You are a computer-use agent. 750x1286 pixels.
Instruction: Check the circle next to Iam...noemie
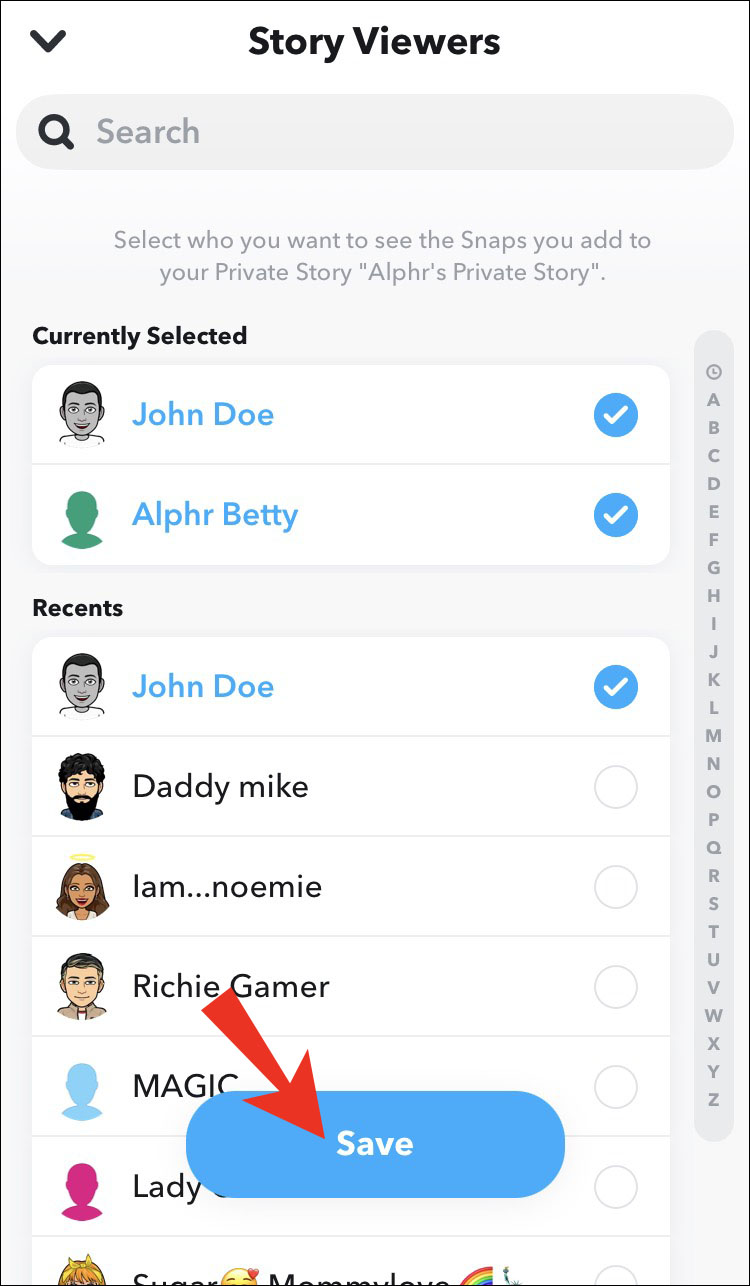pyautogui.click(x=615, y=887)
